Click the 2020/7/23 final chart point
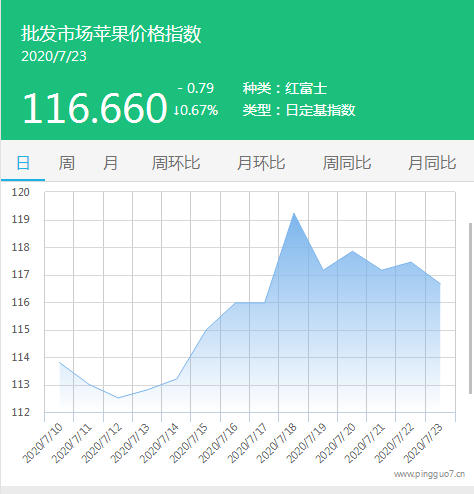 point(440,284)
